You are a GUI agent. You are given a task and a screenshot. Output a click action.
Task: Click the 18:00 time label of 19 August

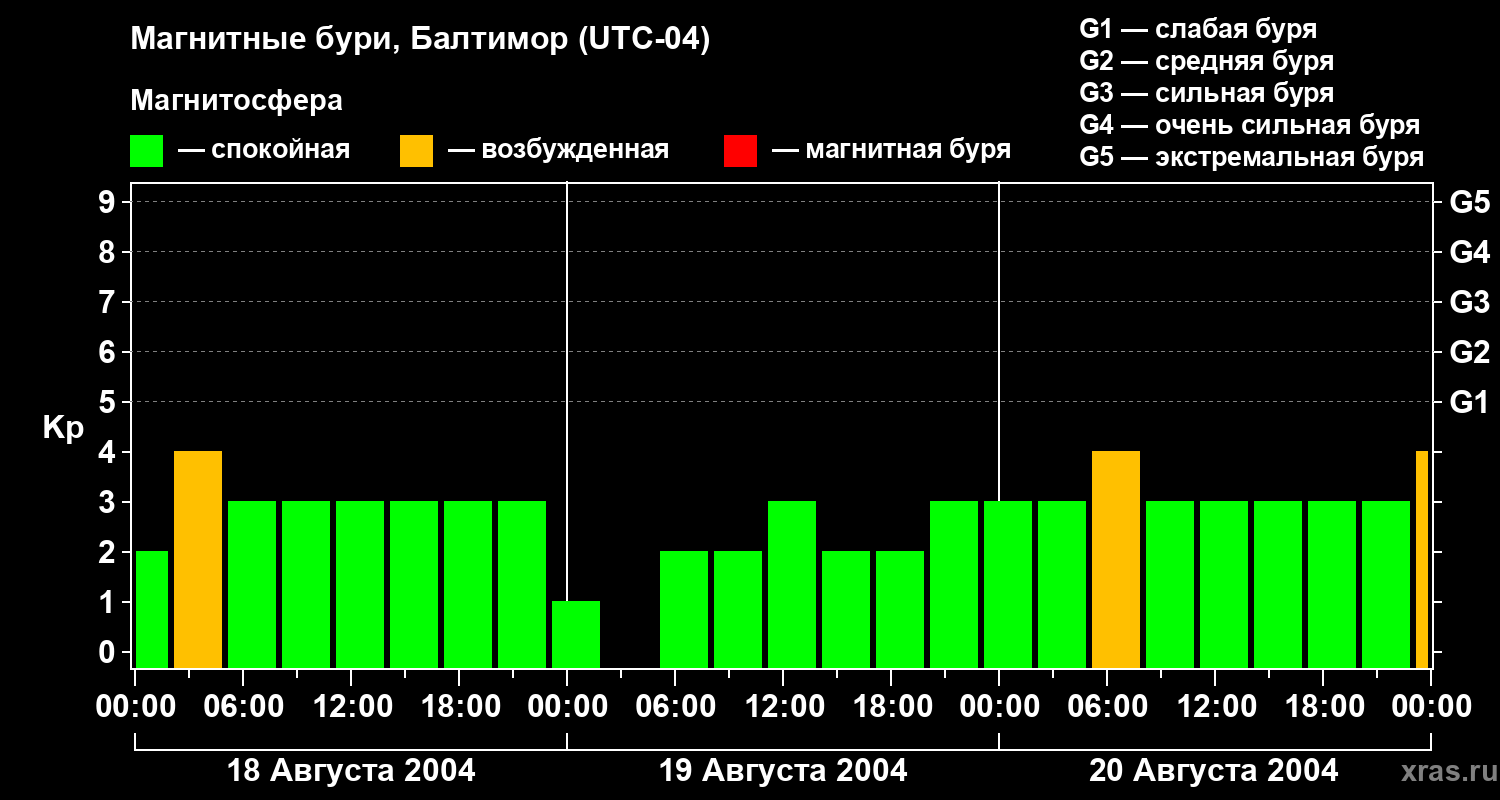(891, 707)
